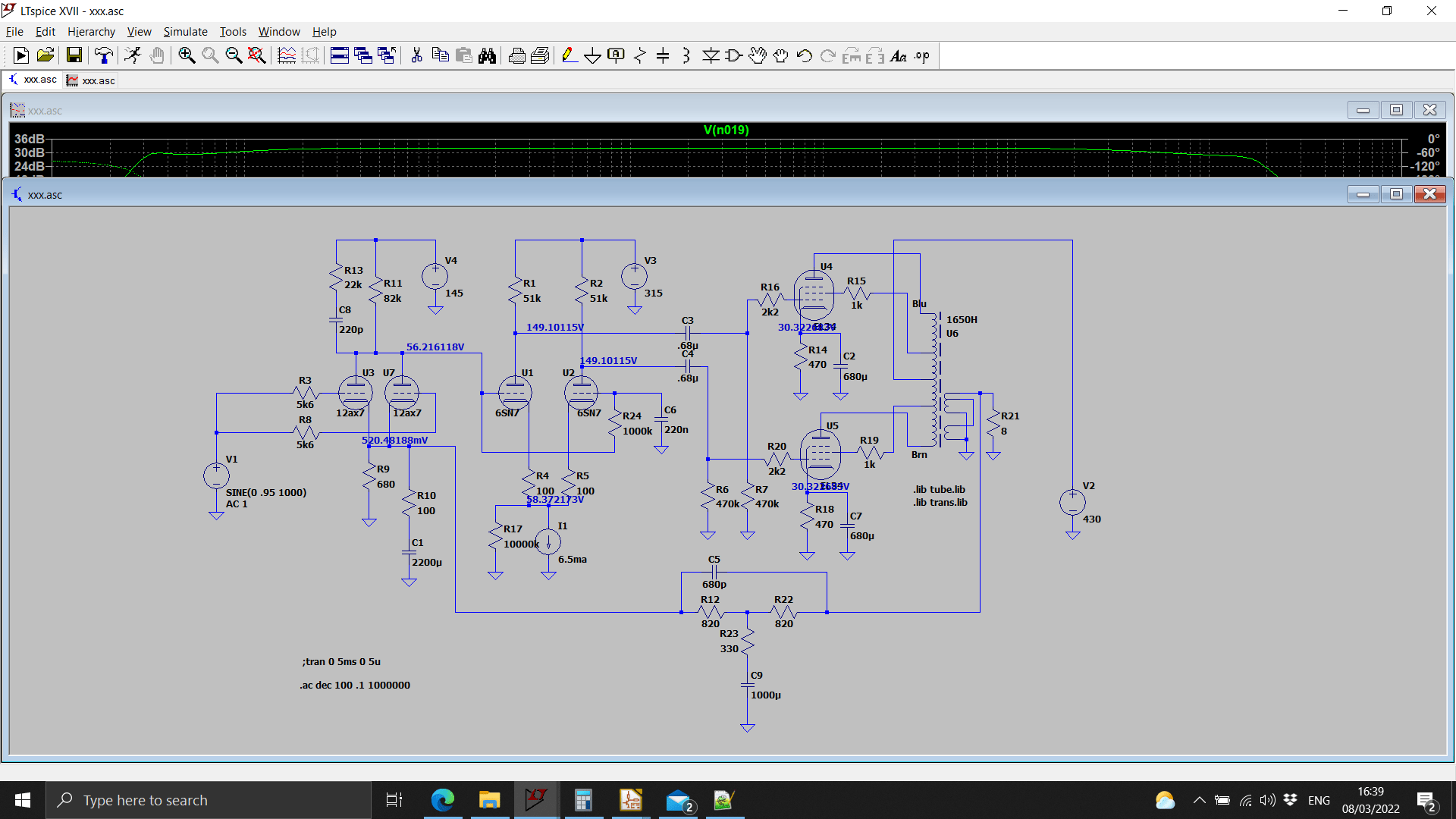Screen dimensions: 1456x819
Task: Click the taskbar volume speaker icon
Action: click(x=1267, y=800)
